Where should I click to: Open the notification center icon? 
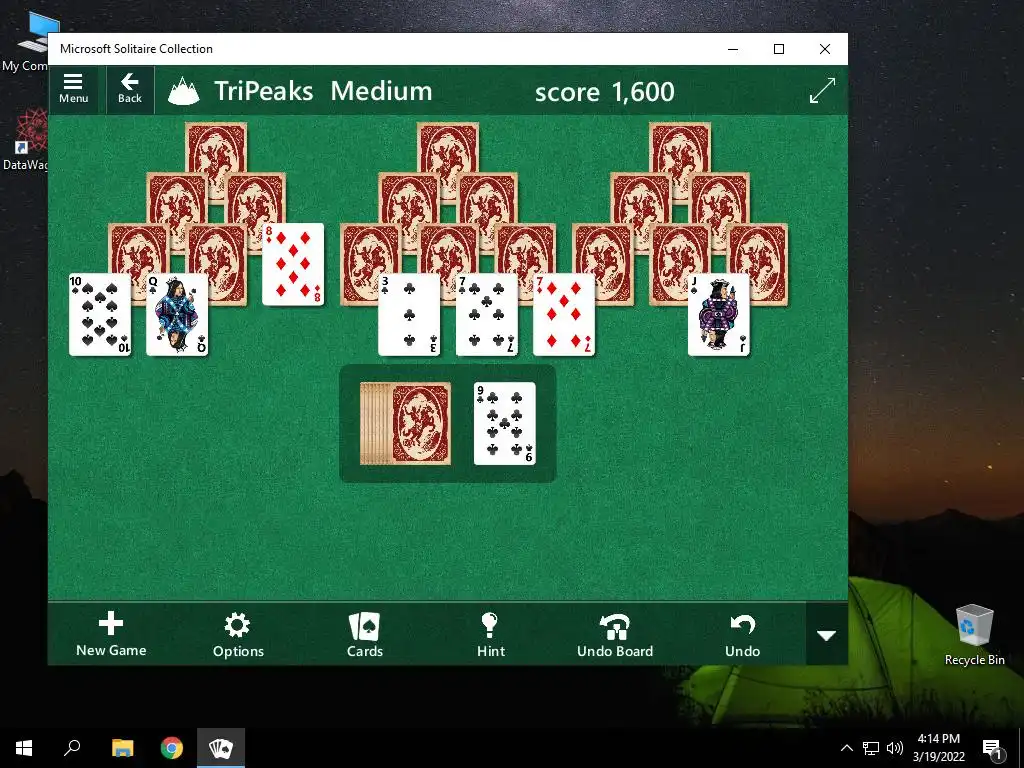(x=992, y=748)
